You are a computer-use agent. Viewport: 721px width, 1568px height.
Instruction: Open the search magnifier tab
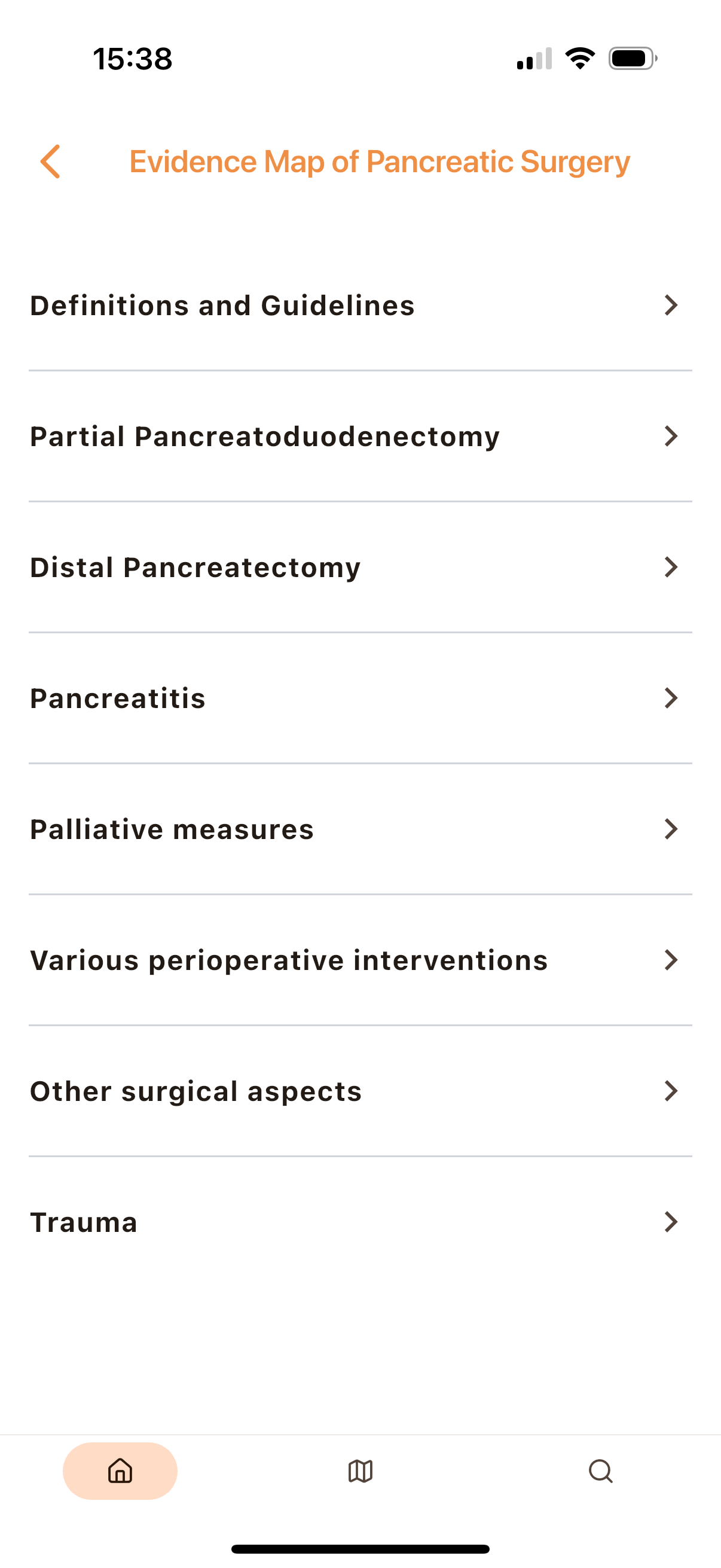pyautogui.click(x=600, y=1471)
